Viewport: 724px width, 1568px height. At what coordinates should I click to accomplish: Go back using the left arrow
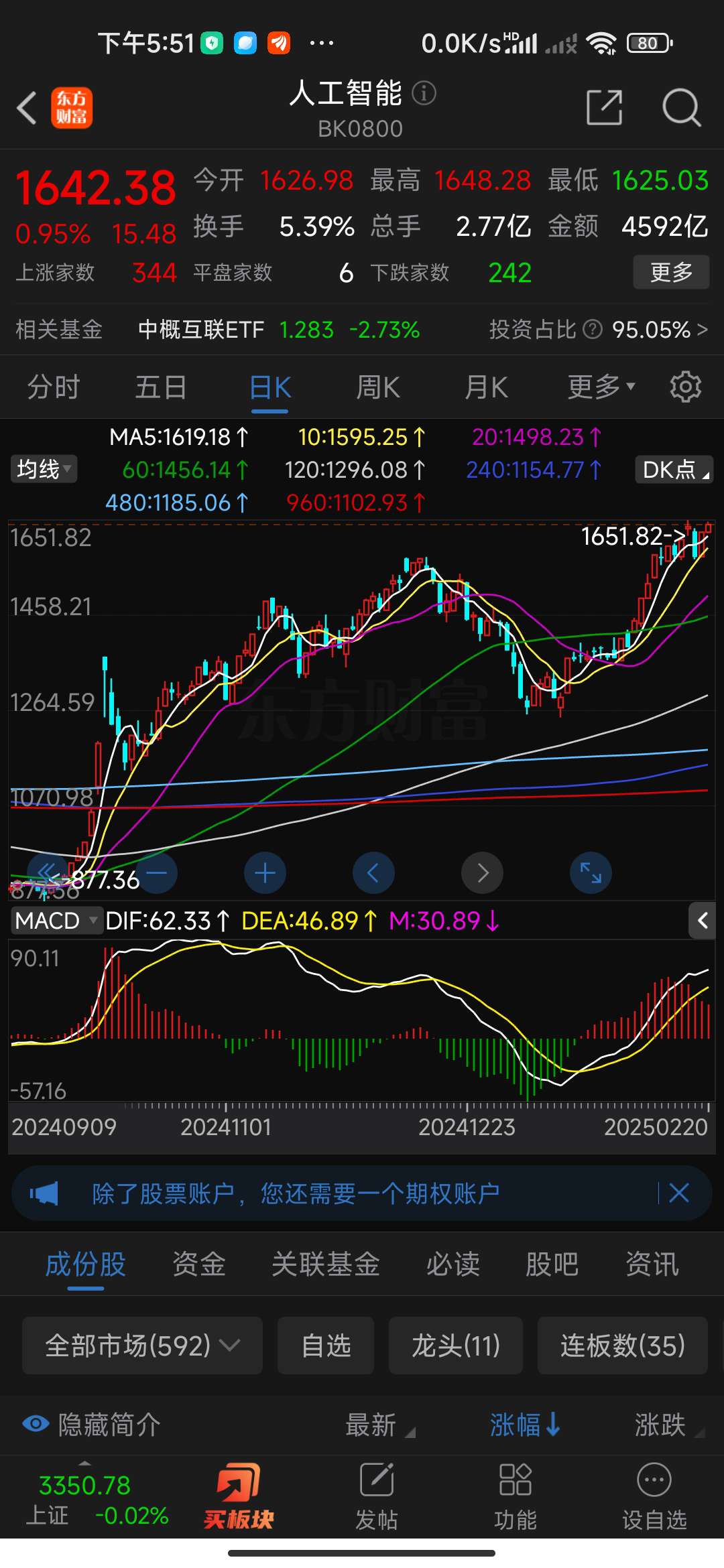pyautogui.click(x=27, y=108)
